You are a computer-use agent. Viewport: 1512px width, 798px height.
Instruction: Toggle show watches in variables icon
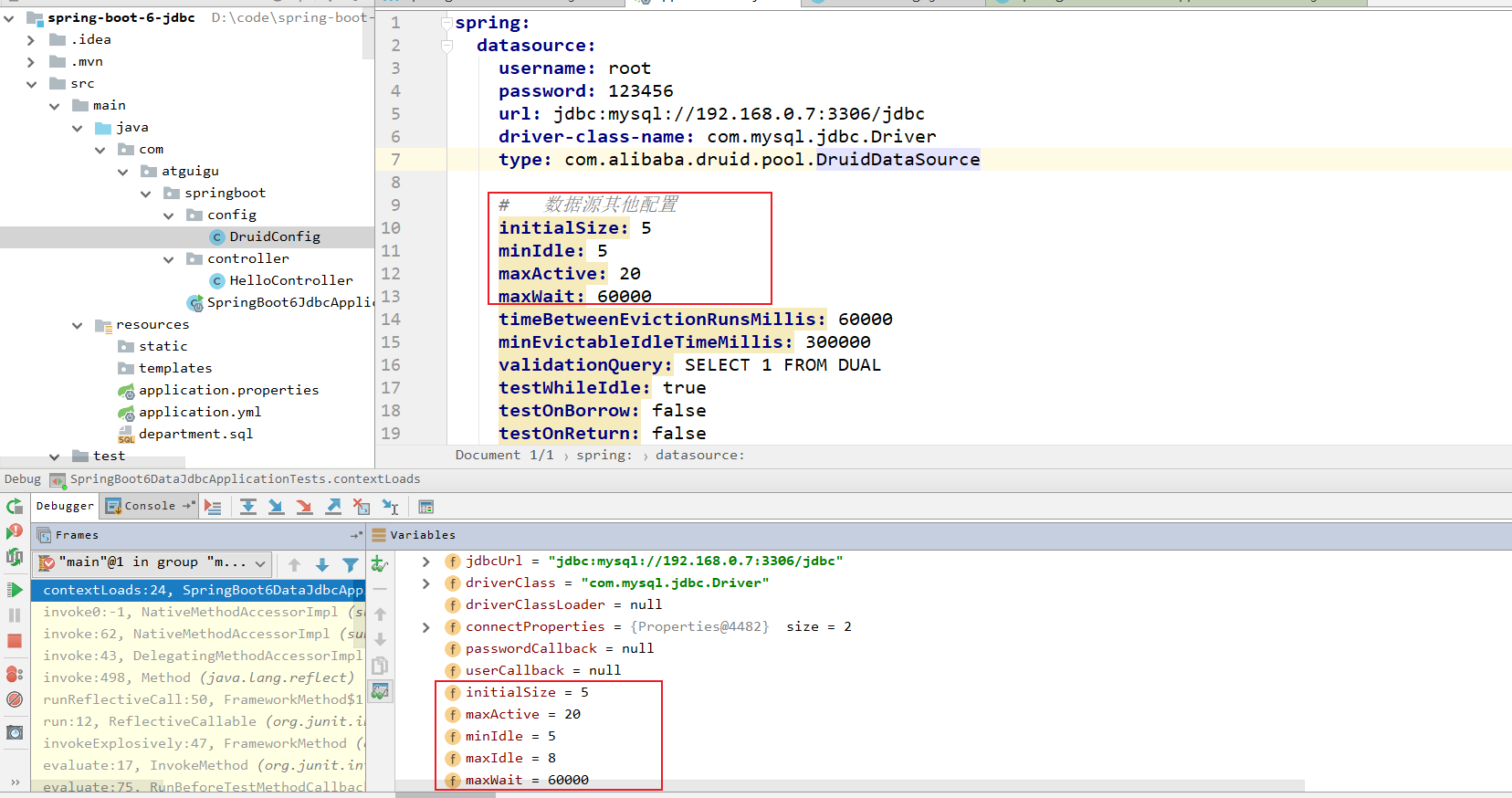coord(380,691)
